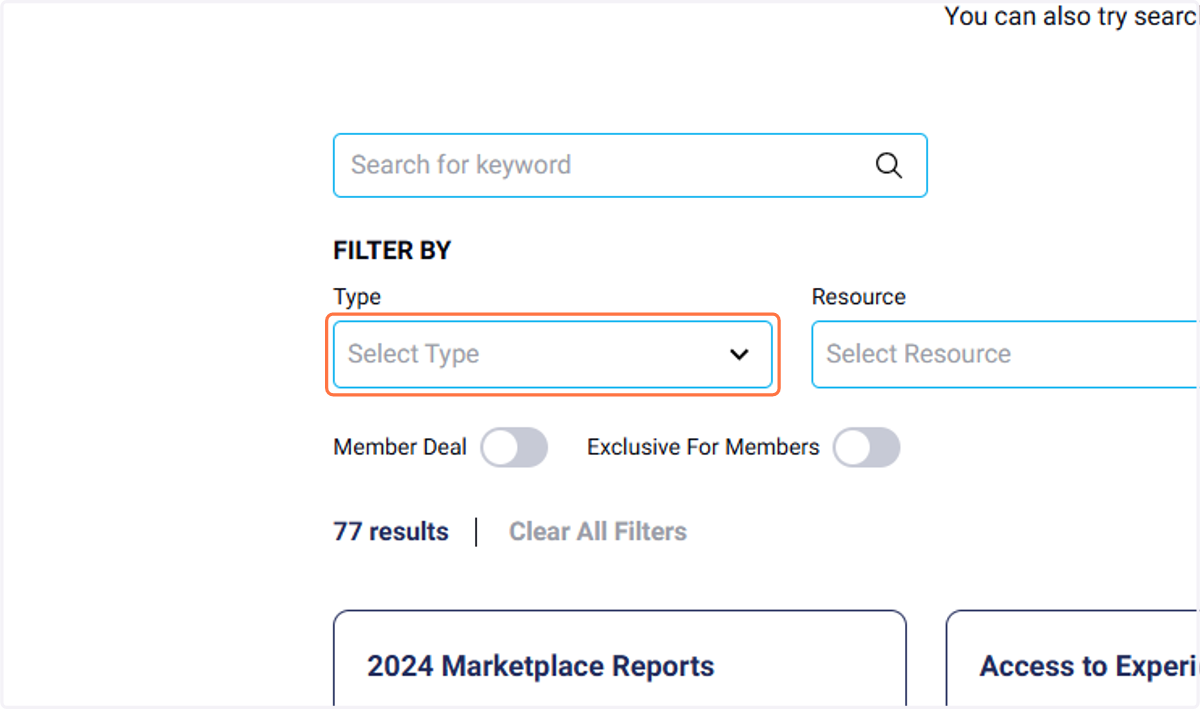Open the Select Resource dropdown

[x=1005, y=354]
